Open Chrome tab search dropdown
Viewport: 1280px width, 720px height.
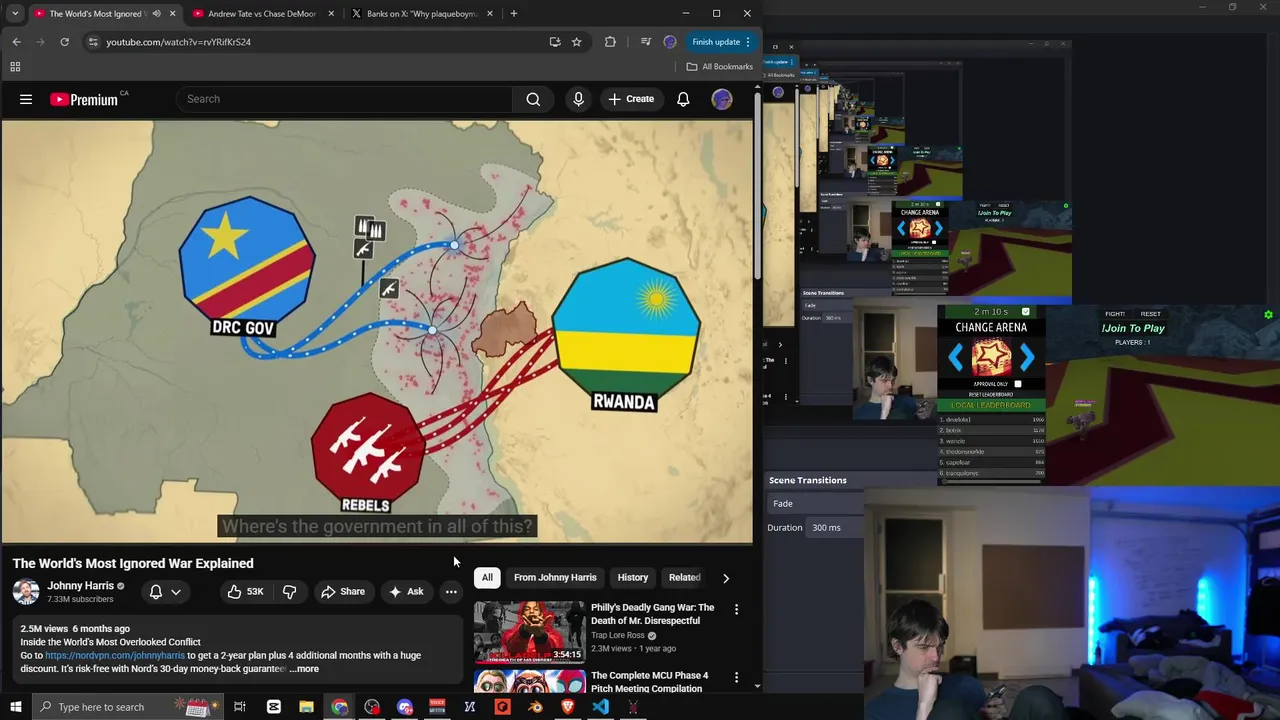point(15,14)
